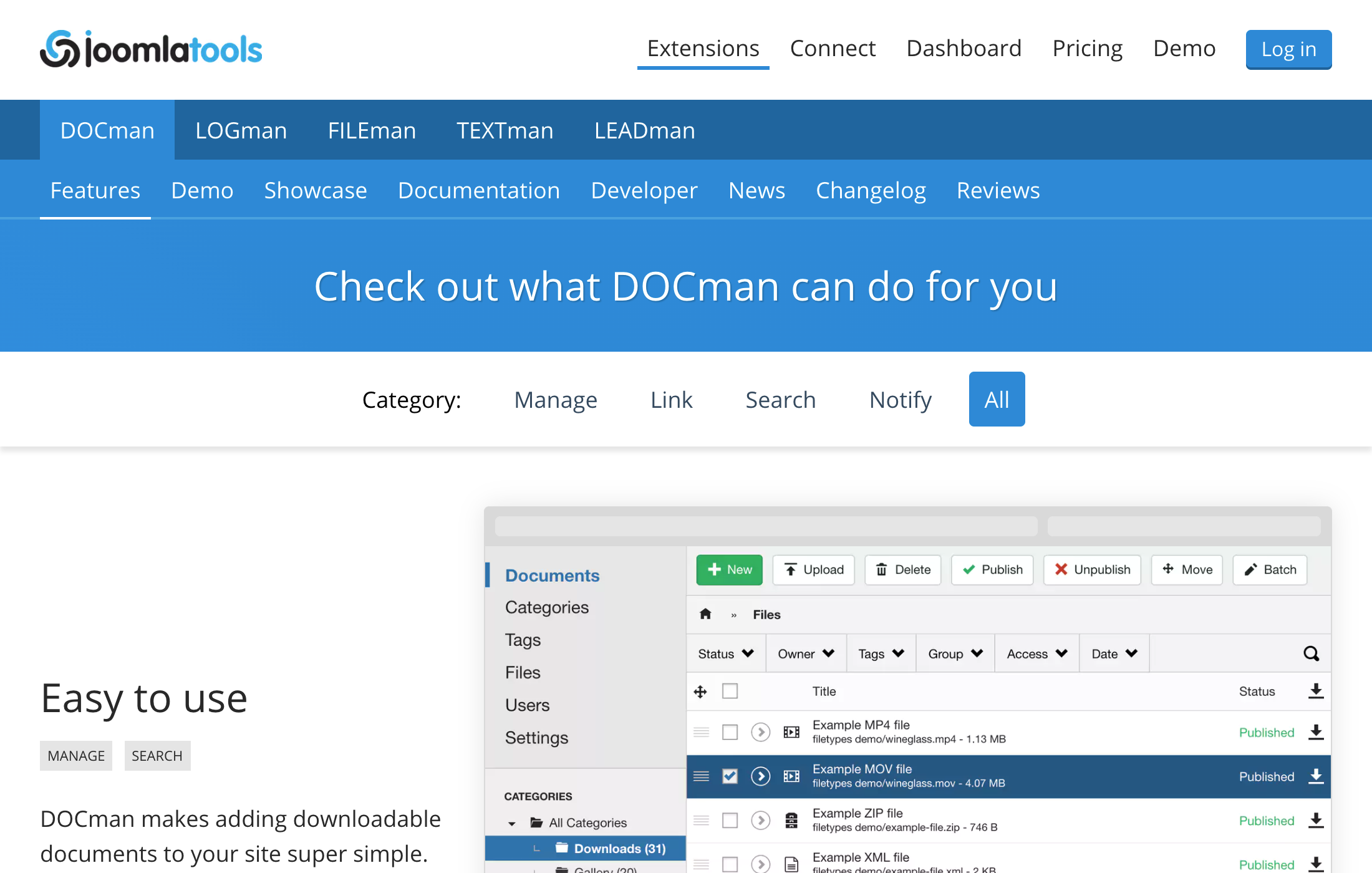The image size is (1372, 873).
Task: Select the All category filter
Action: [x=997, y=399]
